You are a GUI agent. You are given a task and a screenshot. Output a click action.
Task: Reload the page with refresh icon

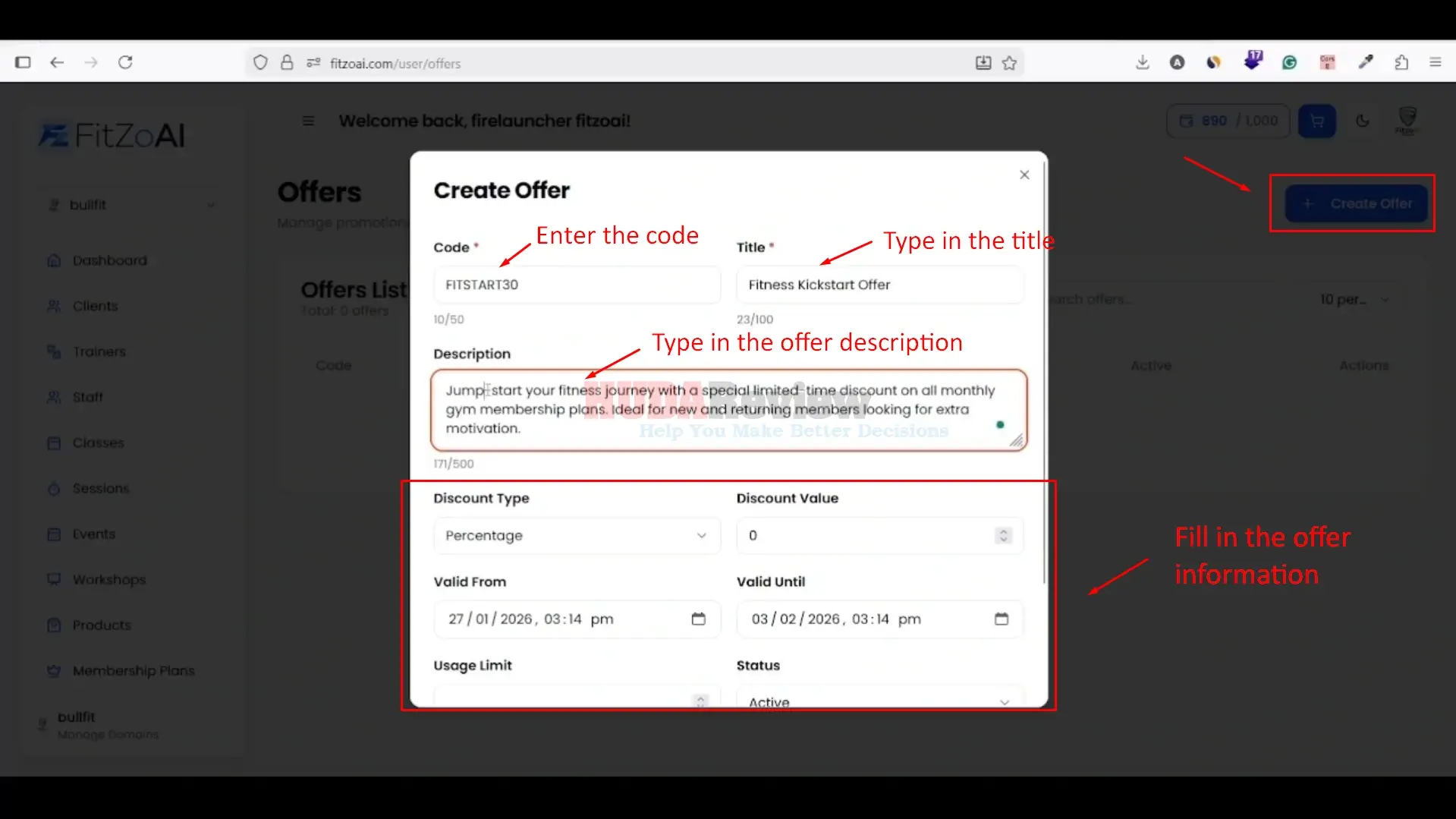(126, 63)
